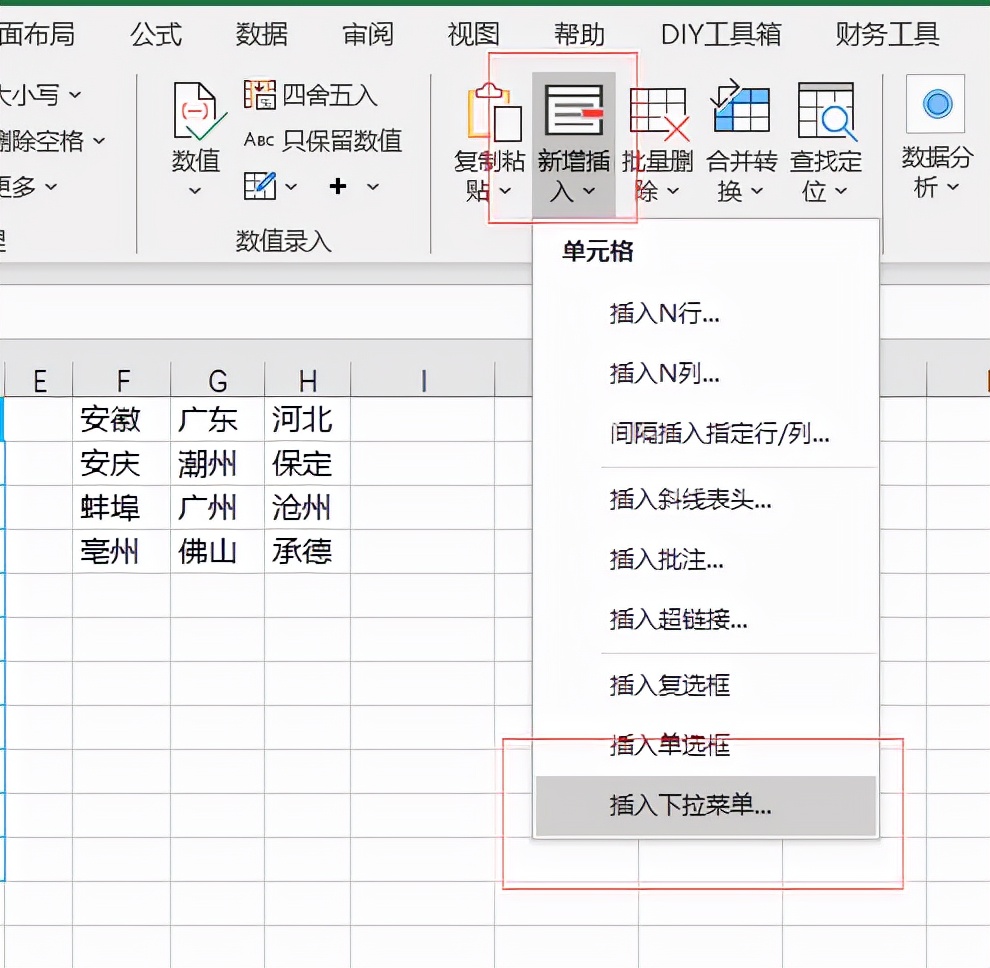This screenshot has width=990, height=968.
Task: Select the cell containing 广东
Action: [x=218, y=419]
